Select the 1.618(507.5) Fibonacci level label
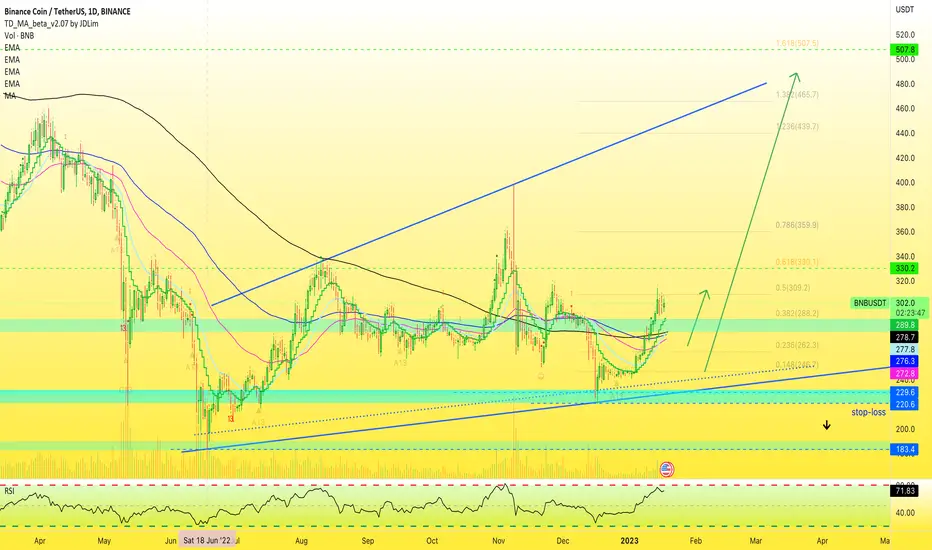Screen dimensions: 932x550 click(797, 43)
